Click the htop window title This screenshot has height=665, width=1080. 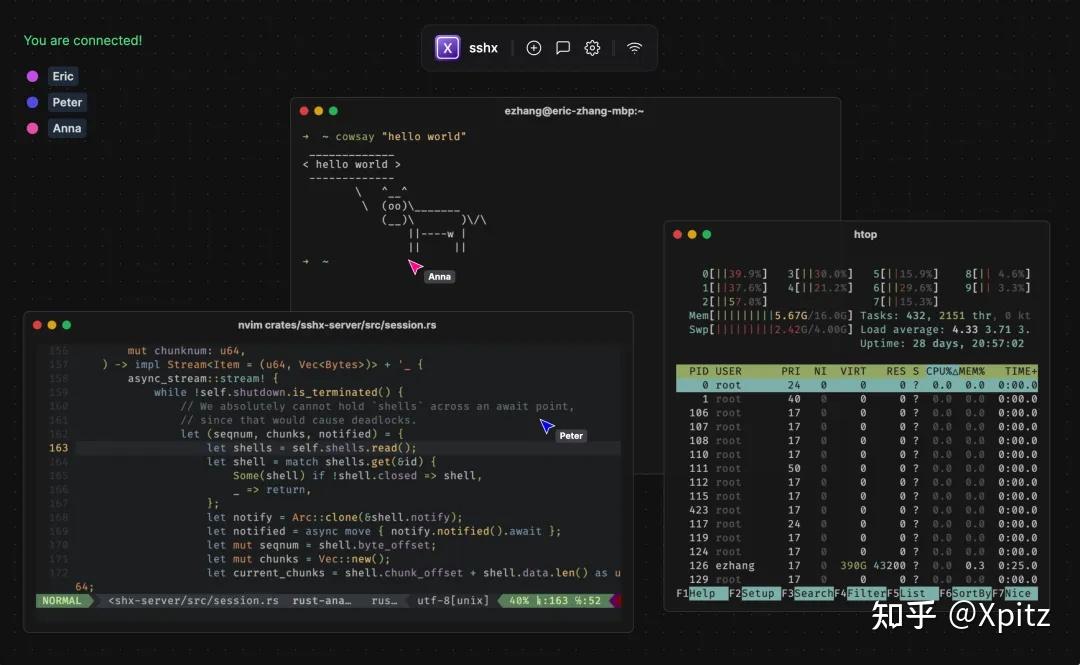click(865, 234)
